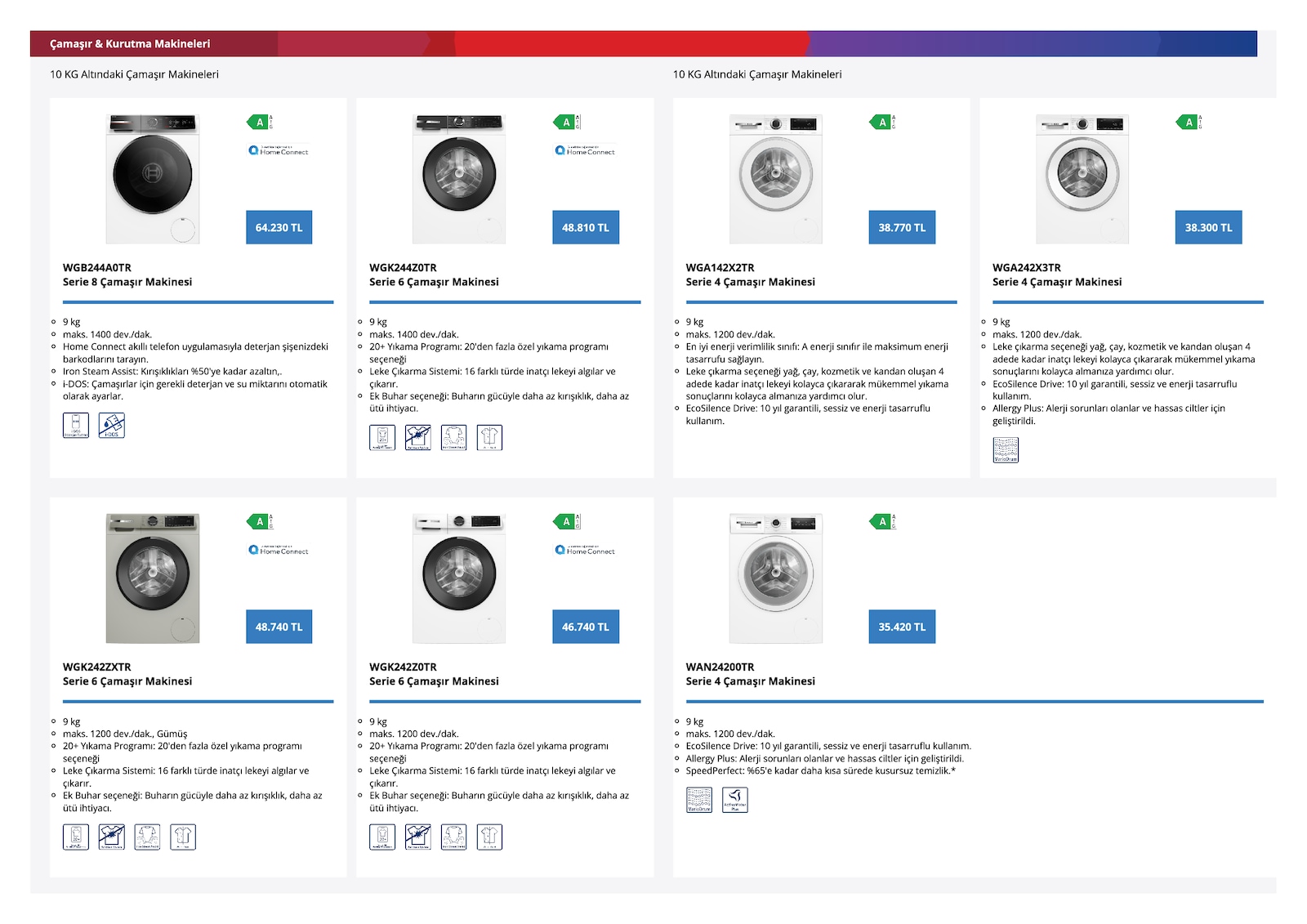Click 'Serie 6 Çamaşır Makinesi' under WGK244Z0TR

(x=434, y=282)
